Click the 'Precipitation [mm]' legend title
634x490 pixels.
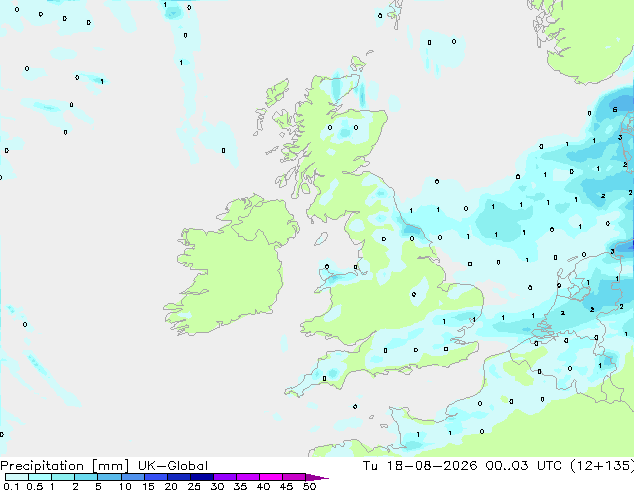64,466
